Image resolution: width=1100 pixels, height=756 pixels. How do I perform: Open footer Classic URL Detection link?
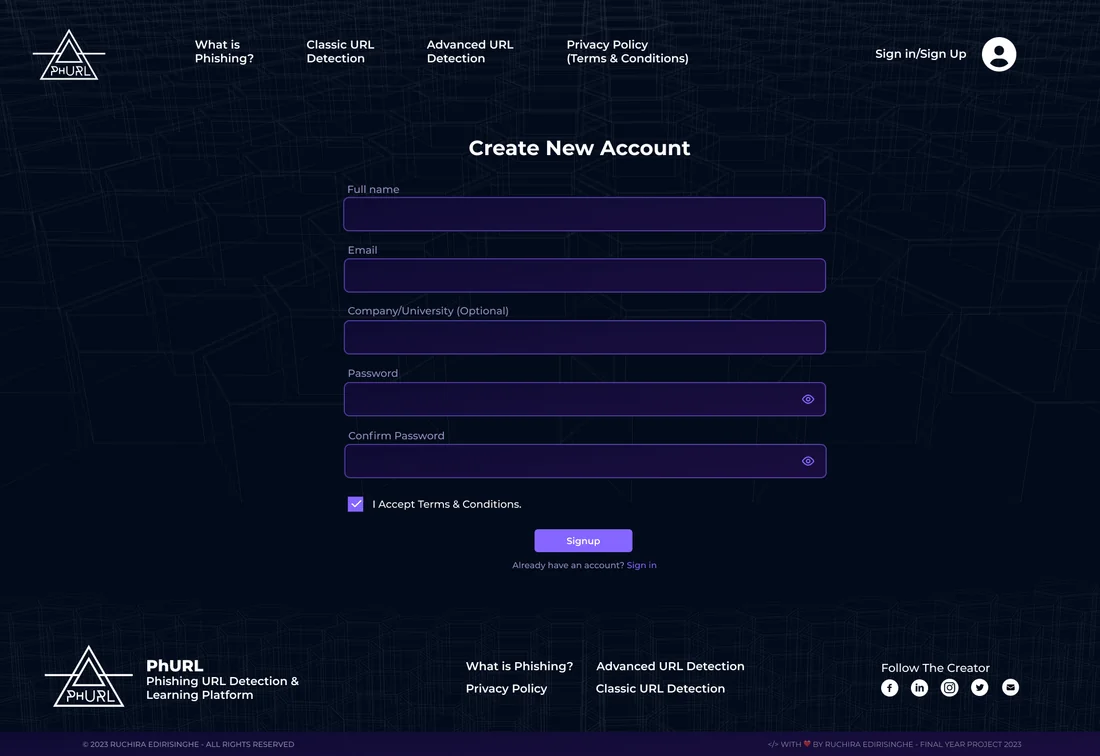point(660,689)
